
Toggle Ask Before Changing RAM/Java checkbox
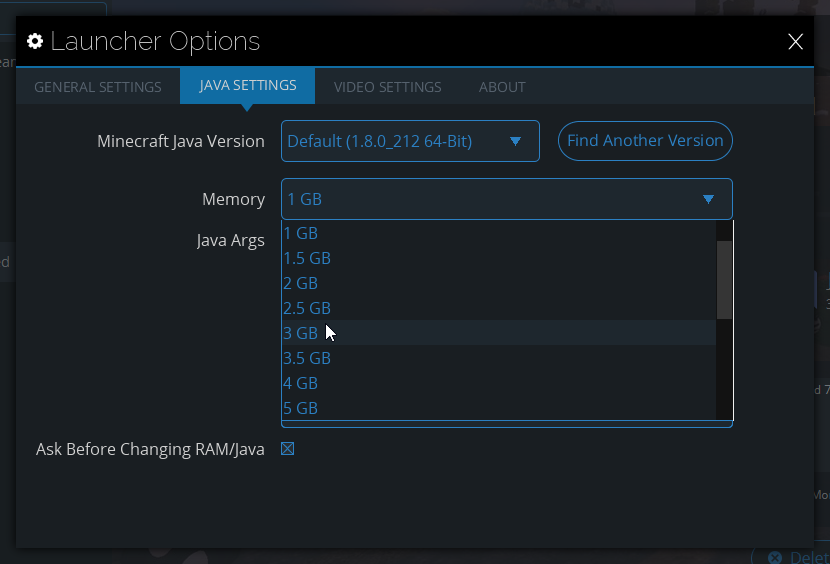point(287,449)
